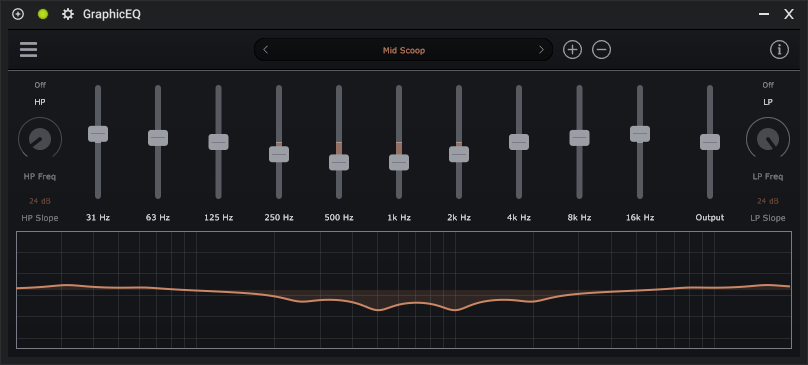Change HP Slope 24 dB value
Screen dimensions: 808x365
[x=40, y=201]
